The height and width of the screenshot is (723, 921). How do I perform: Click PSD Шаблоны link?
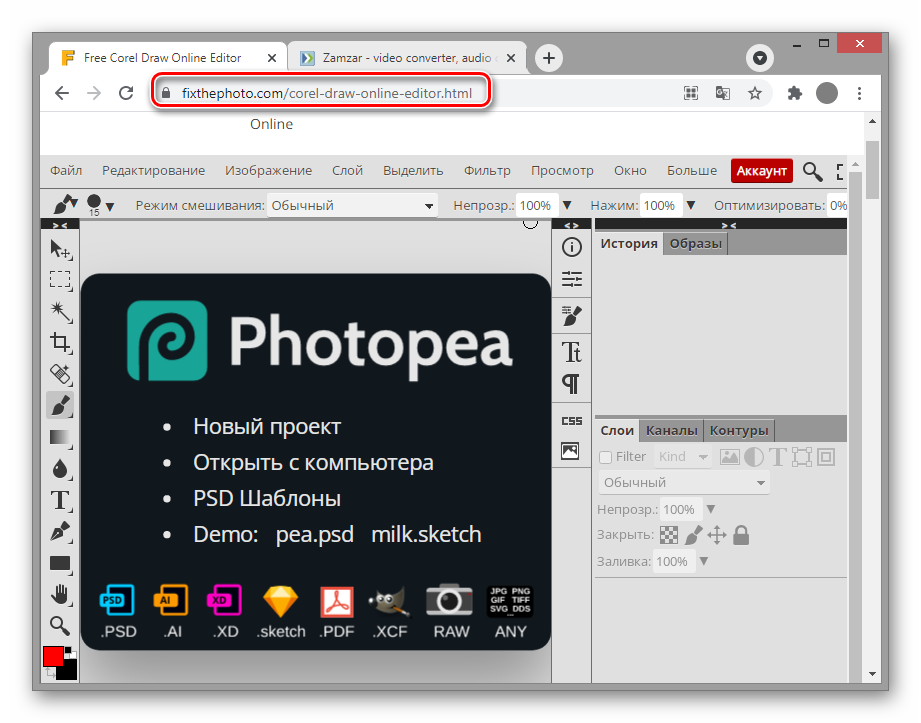tap(267, 499)
